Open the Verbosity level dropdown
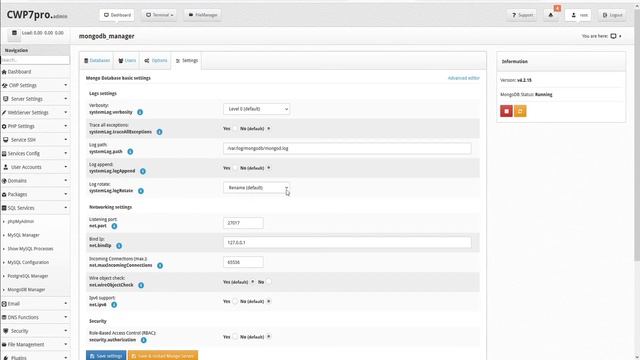This screenshot has height=360, width=640. [x=256, y=109]
